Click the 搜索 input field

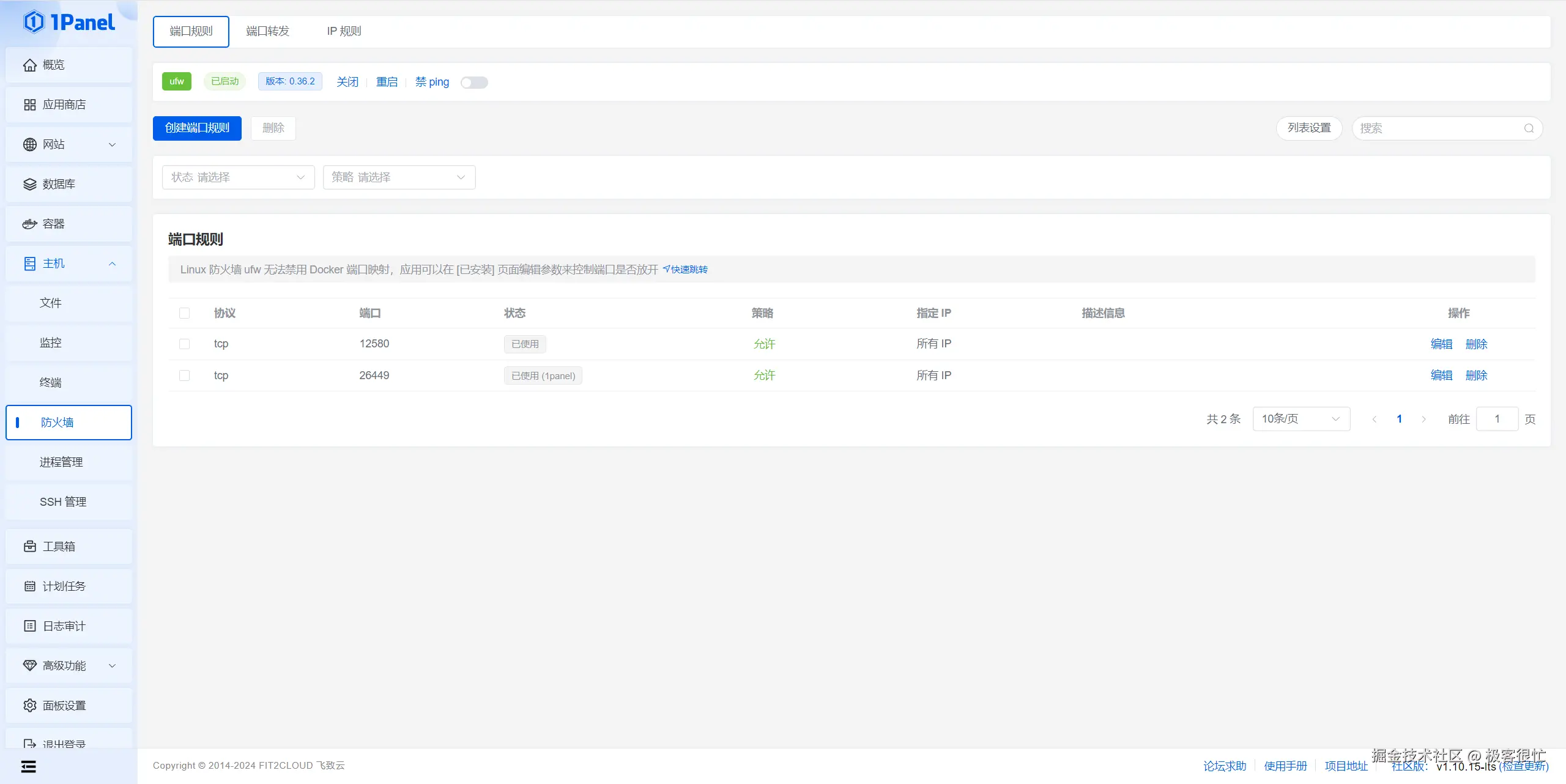point(1438,128)
